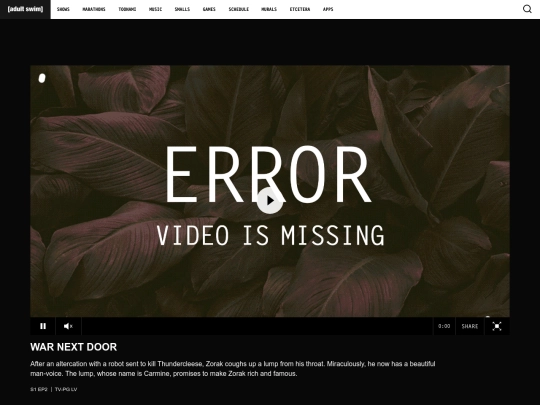Click the center play button overlay
The width and height of the screenshot is (540, 405).
[x=270, y=200]
